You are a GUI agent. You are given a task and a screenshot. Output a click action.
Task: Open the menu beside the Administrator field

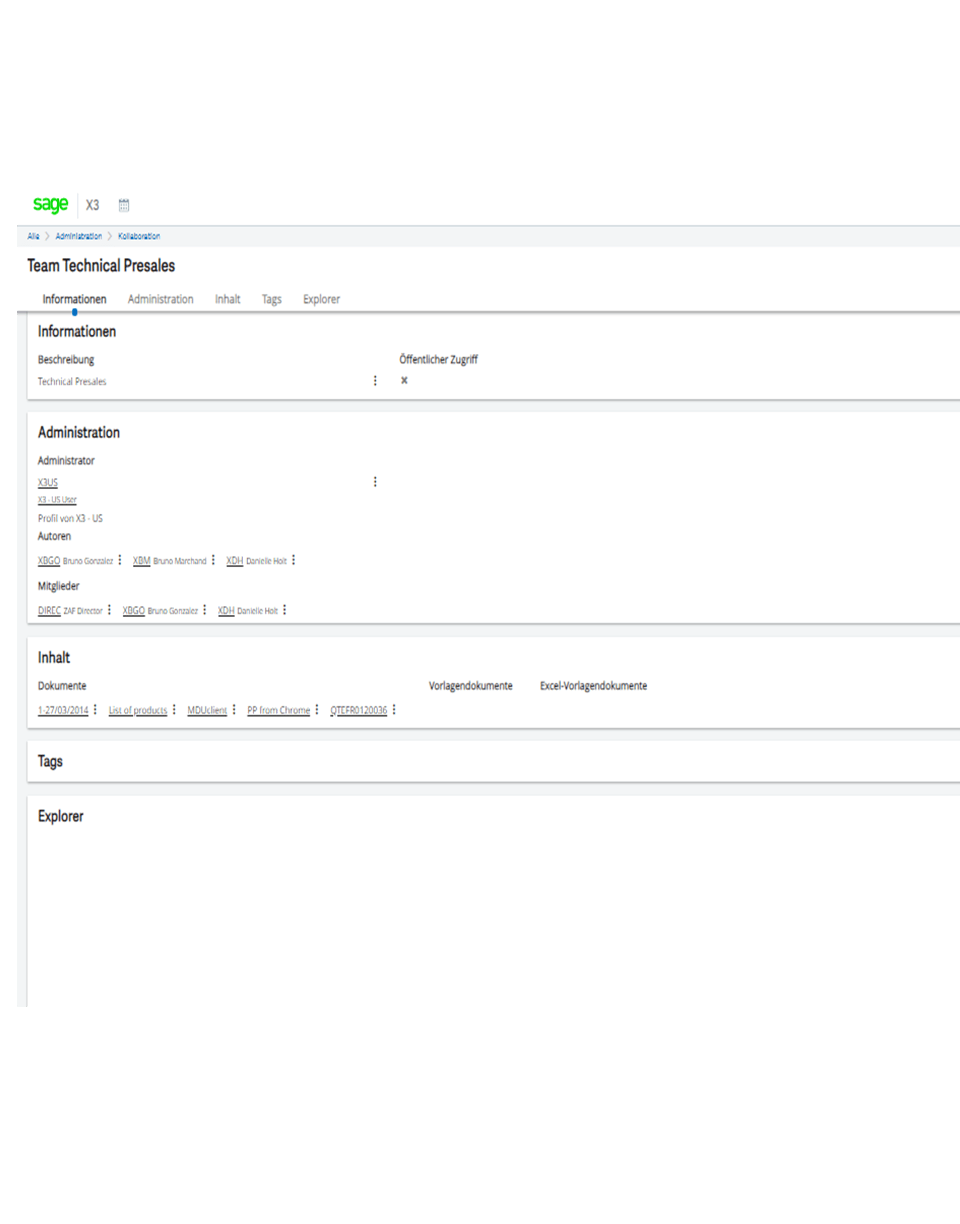pos(375,481)
